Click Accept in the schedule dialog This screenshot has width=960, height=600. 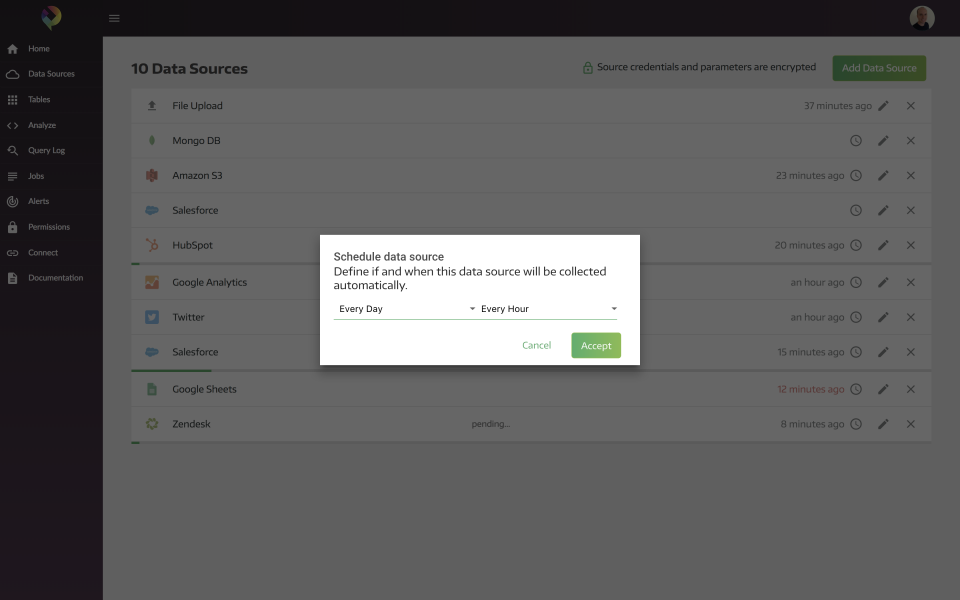point(596,345)
